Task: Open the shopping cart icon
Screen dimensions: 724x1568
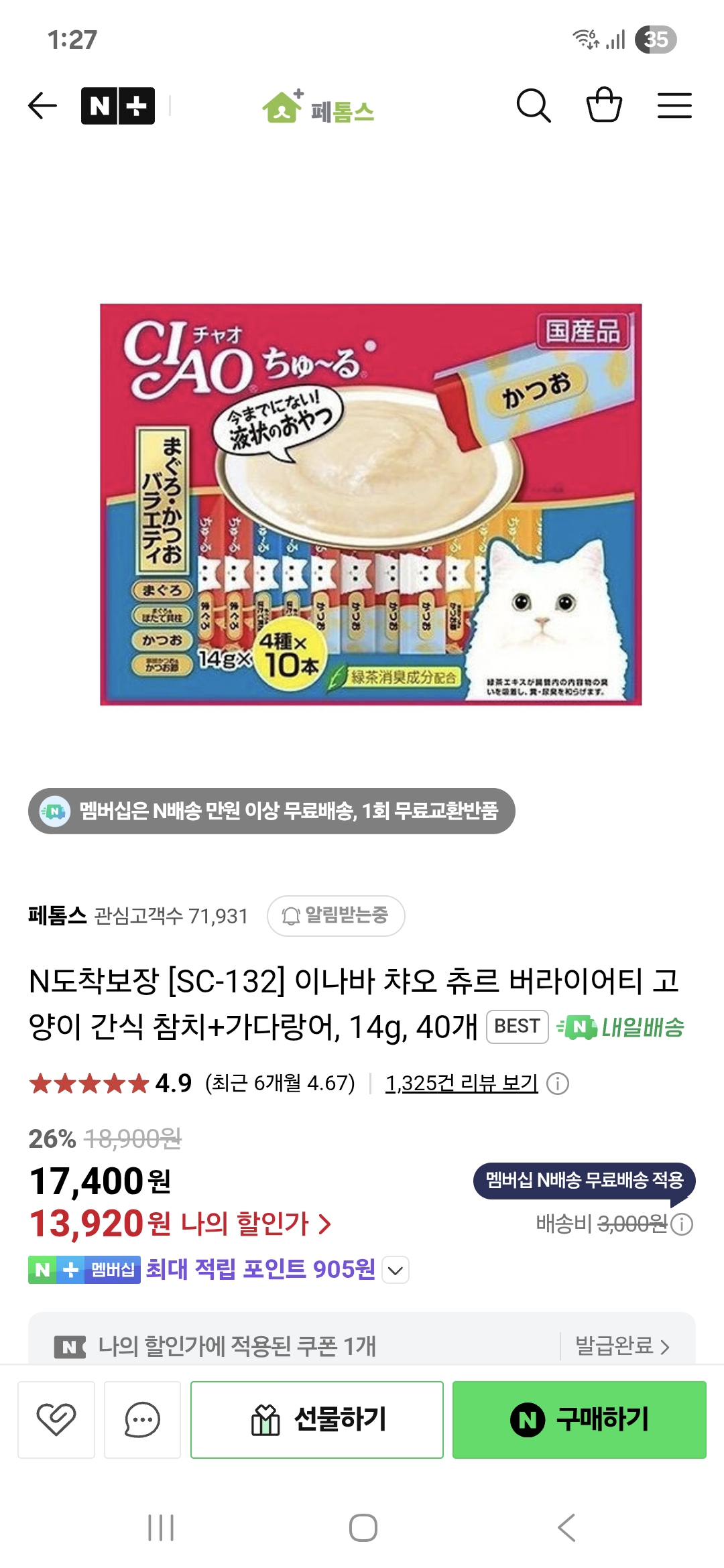Action: 604,105
